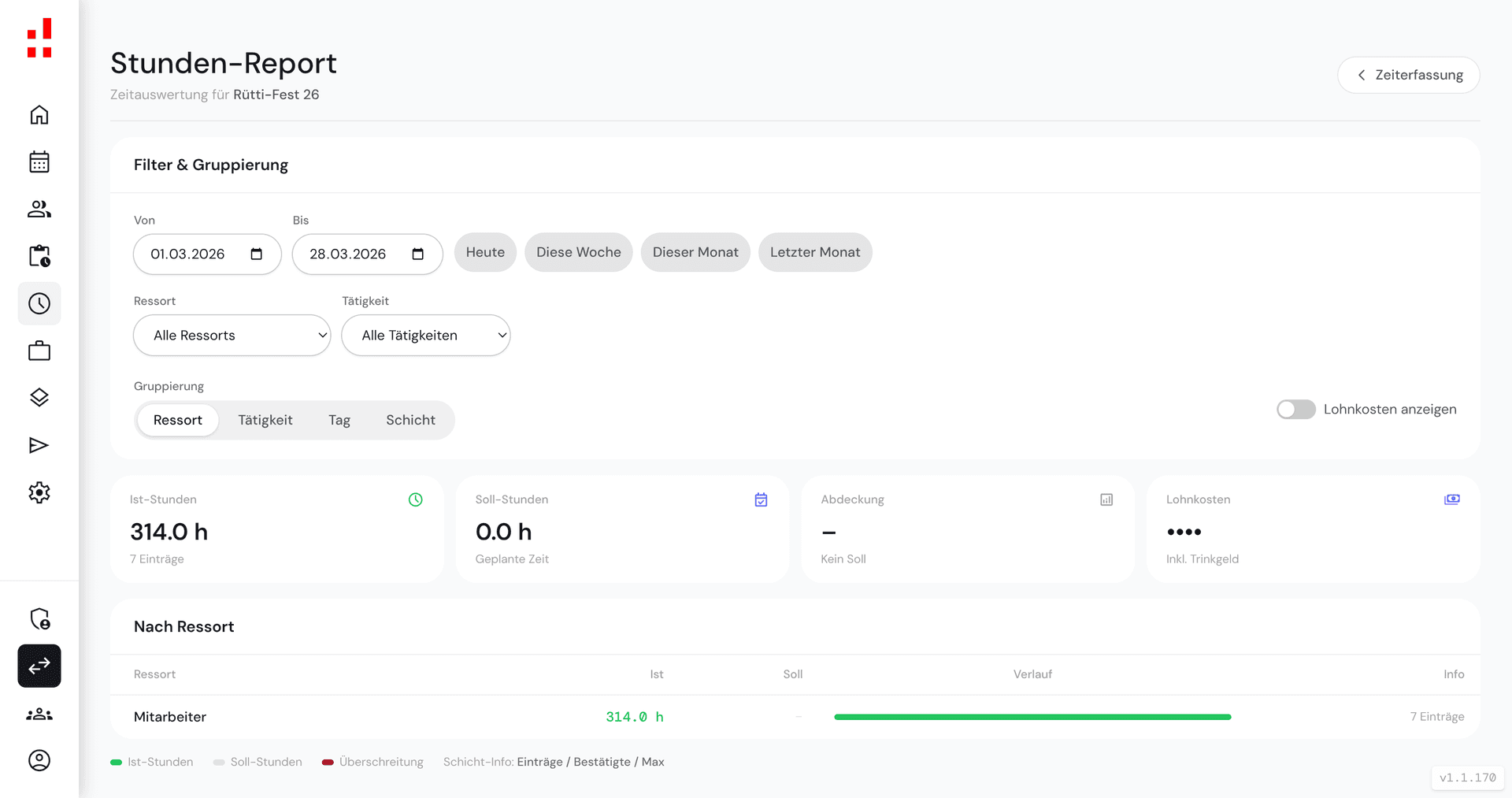Open the settings gear sidebar icon
This screenshot has height=798, width=1512.
pyautogui.click(x=39, y=492)
